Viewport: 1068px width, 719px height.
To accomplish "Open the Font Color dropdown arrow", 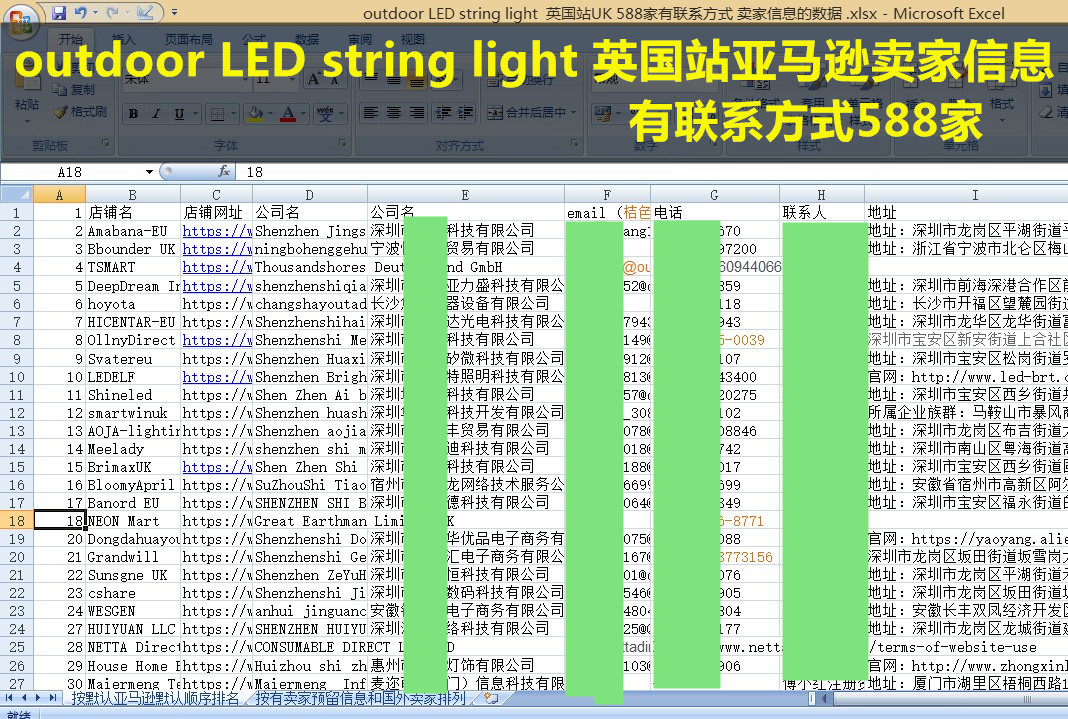I will [304, 114].
